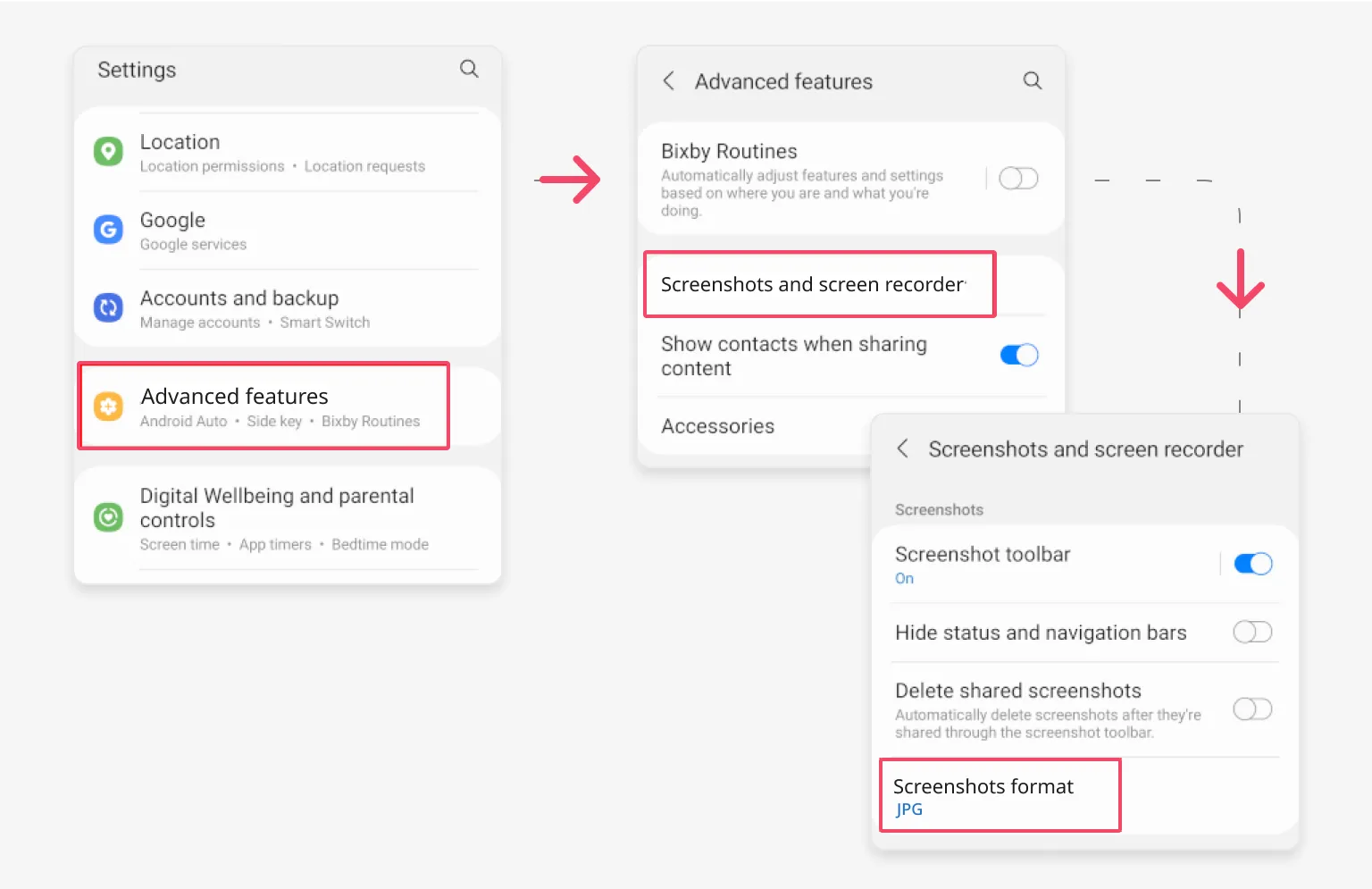
Task: Go back from Advanced features screen
Action: pos(668,80)
